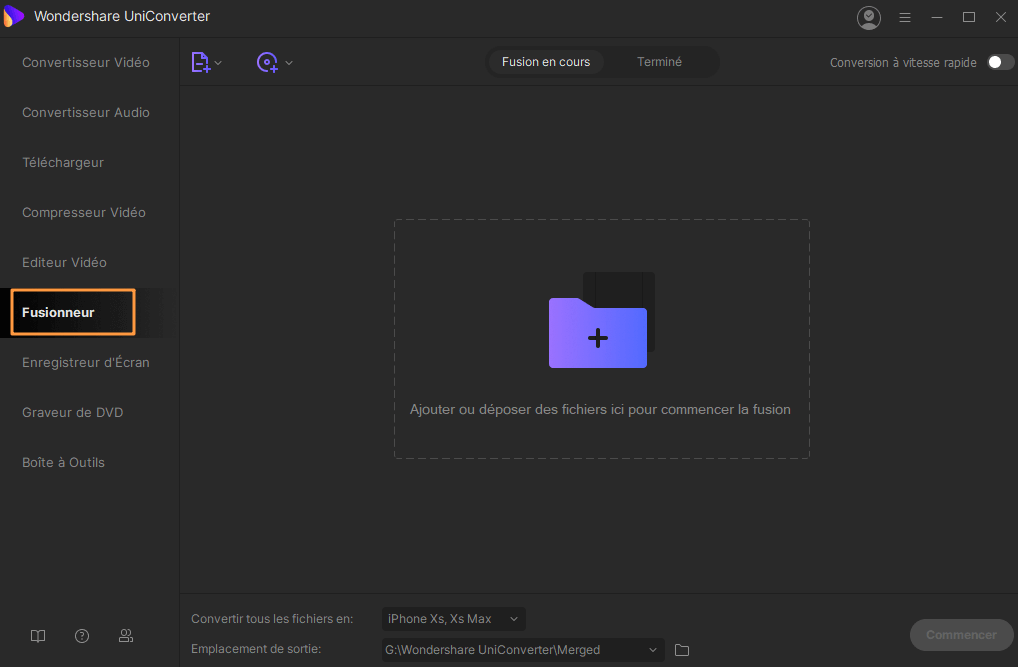
Task: Open Graveur de DVD section
Action: pos(73,412)
